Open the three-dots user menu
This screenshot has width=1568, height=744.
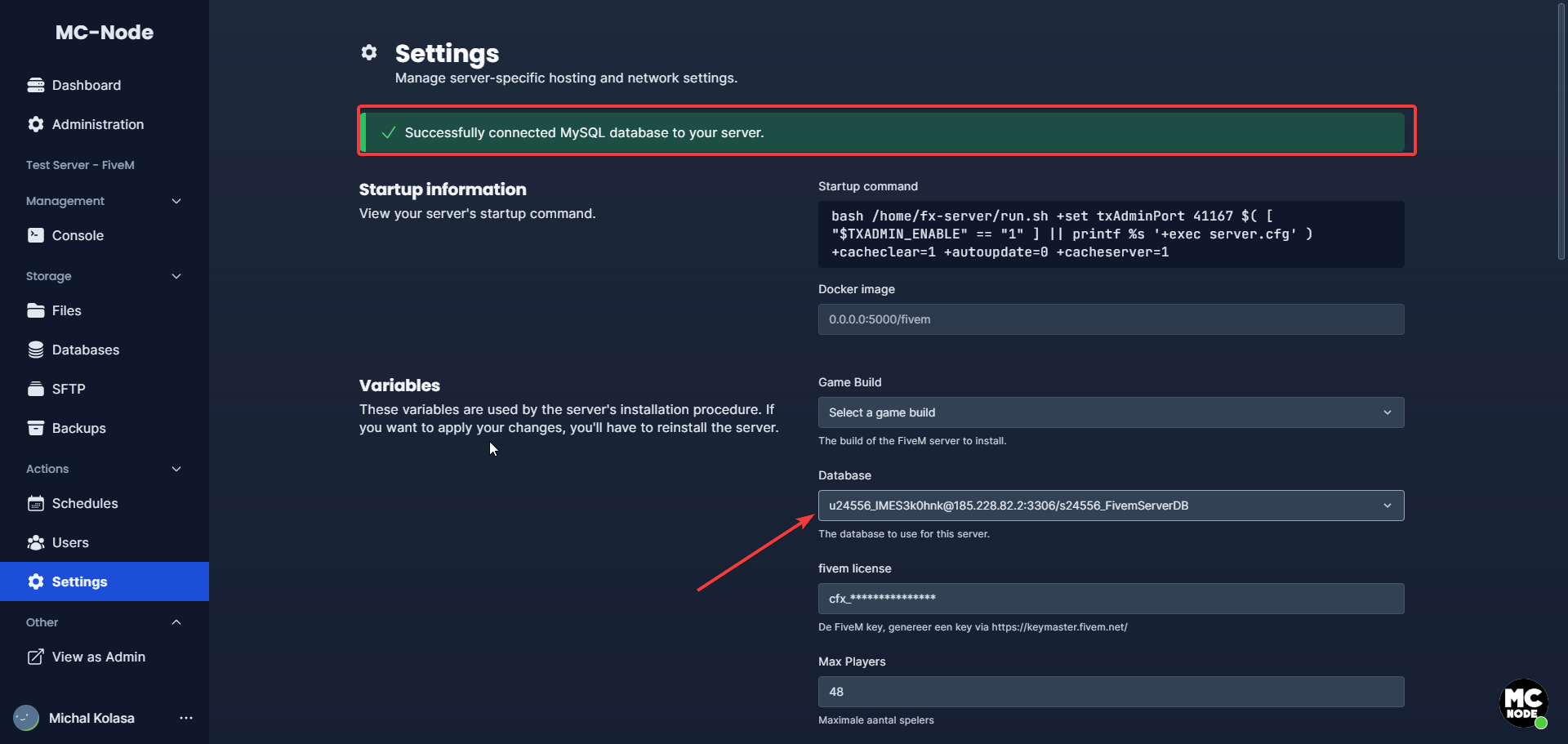coord(186,718)
